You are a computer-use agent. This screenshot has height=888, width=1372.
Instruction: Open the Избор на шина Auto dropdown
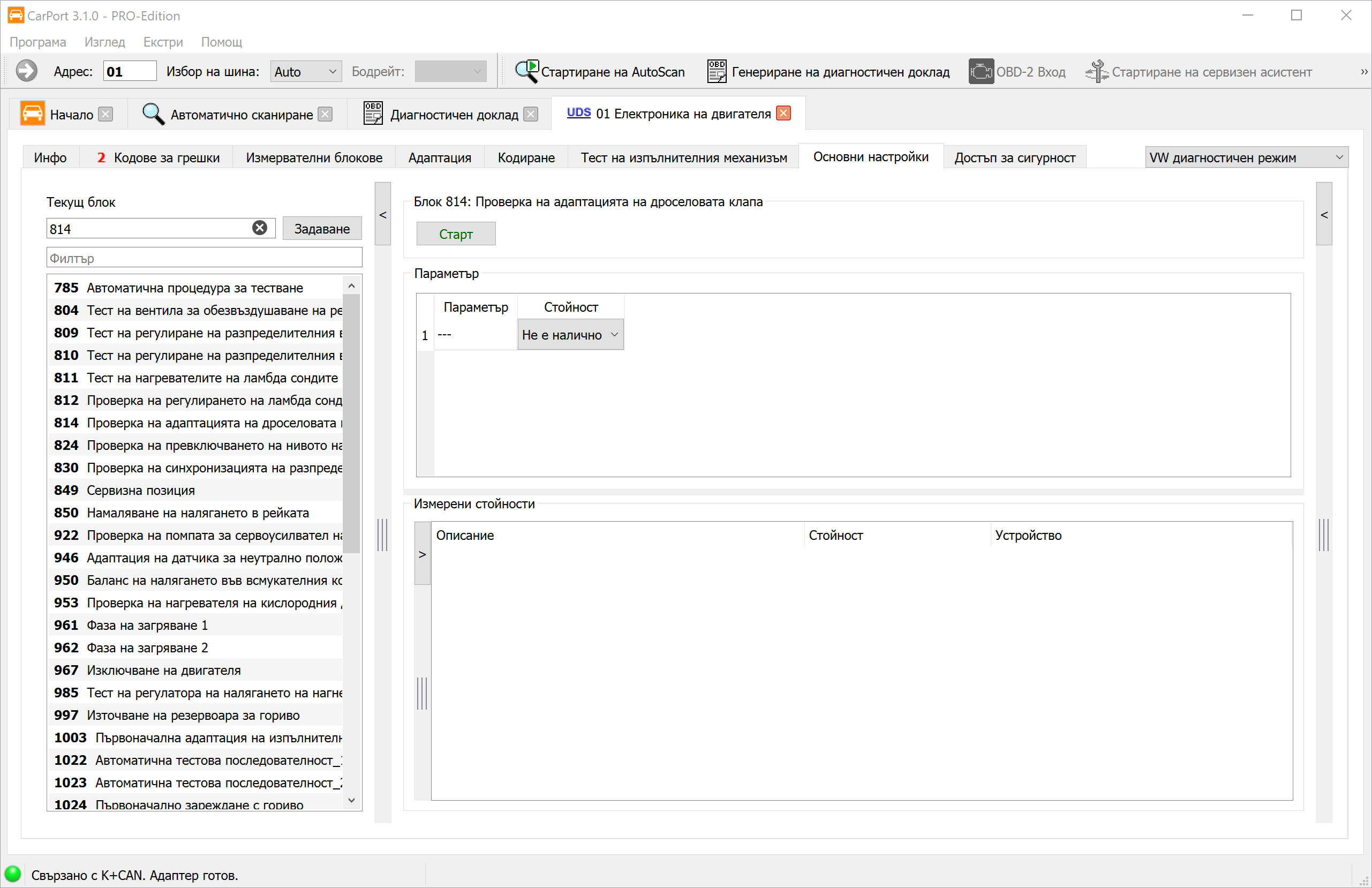coord(306,72)
